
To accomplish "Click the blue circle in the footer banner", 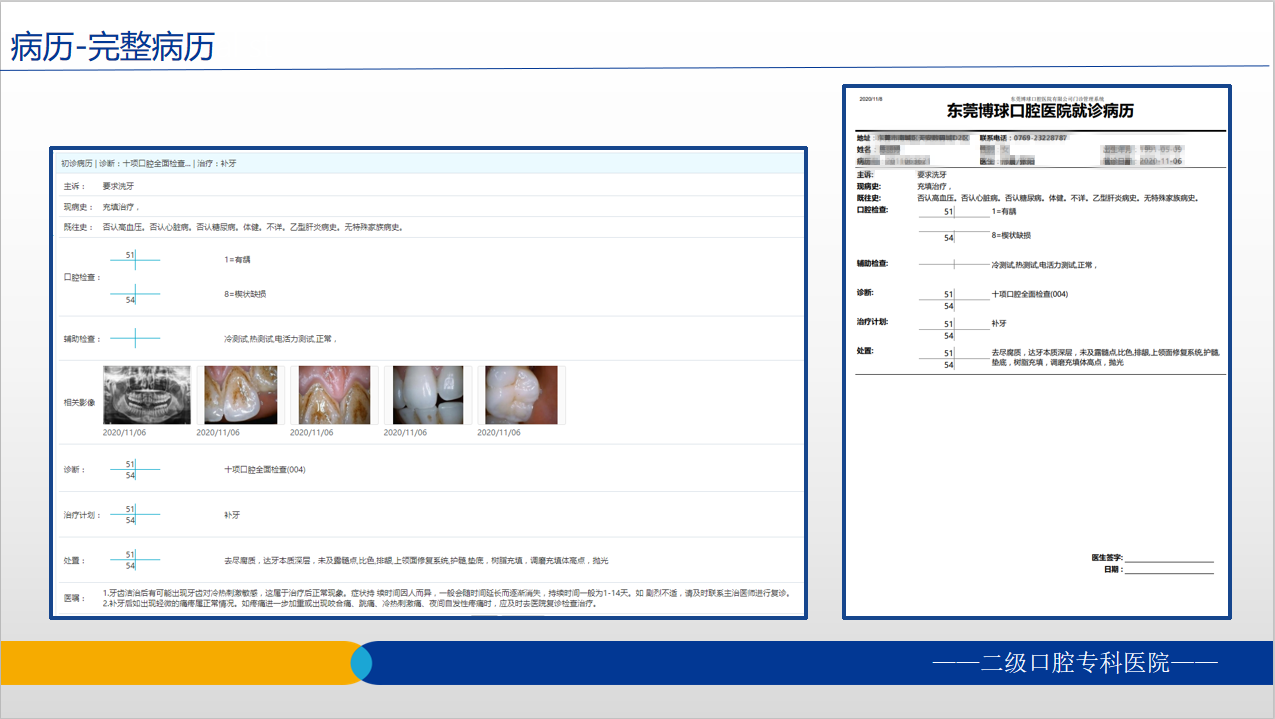I will click(x=361, y=663).
